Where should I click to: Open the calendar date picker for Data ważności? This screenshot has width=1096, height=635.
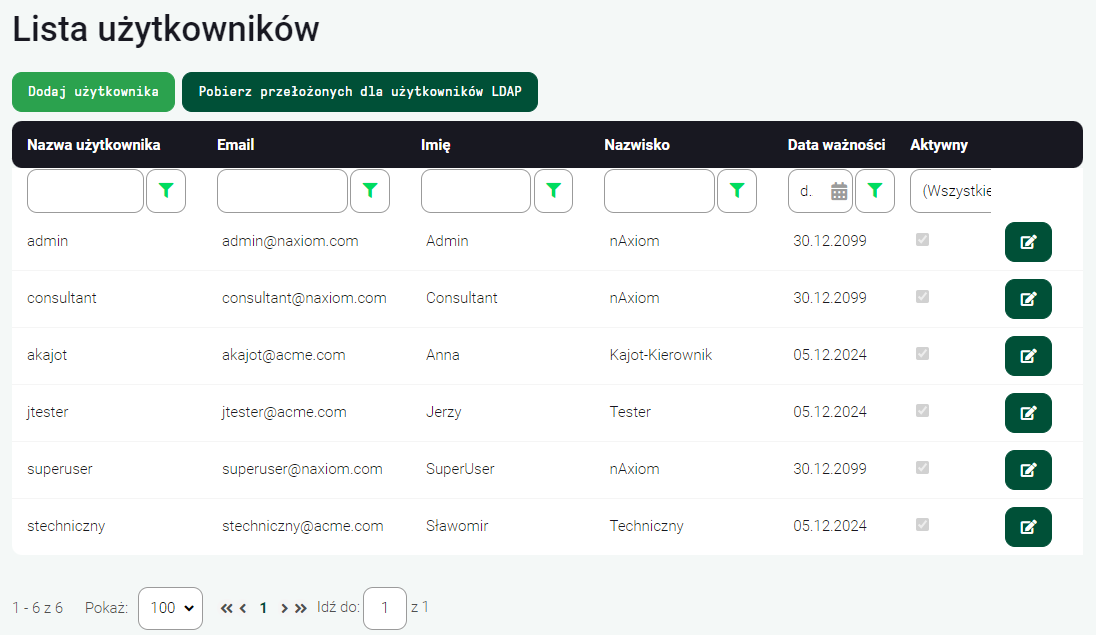pos(838,190)
